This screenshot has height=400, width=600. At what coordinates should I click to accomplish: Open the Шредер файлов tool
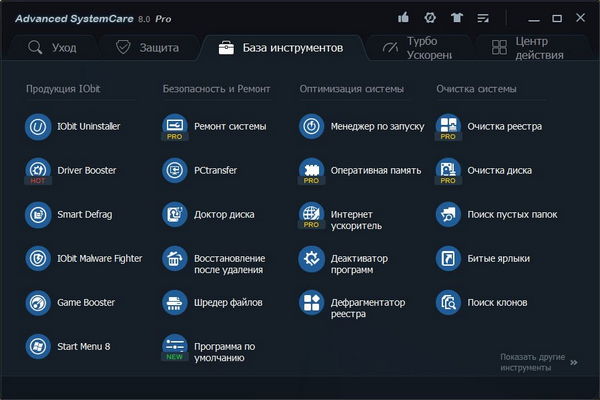175,302
